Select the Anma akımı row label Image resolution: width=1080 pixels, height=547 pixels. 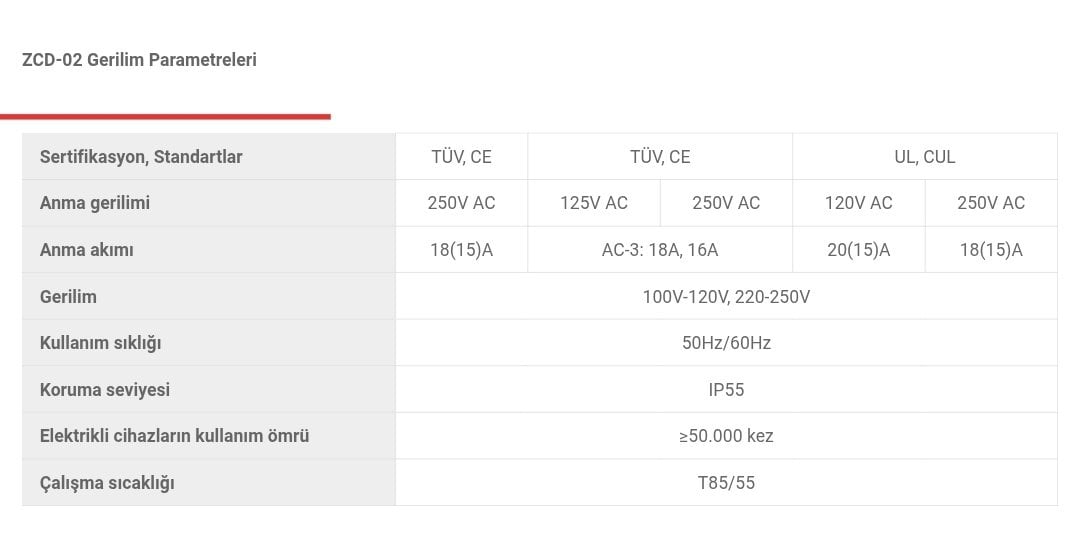pyautogui.click(x=86, y=250)
